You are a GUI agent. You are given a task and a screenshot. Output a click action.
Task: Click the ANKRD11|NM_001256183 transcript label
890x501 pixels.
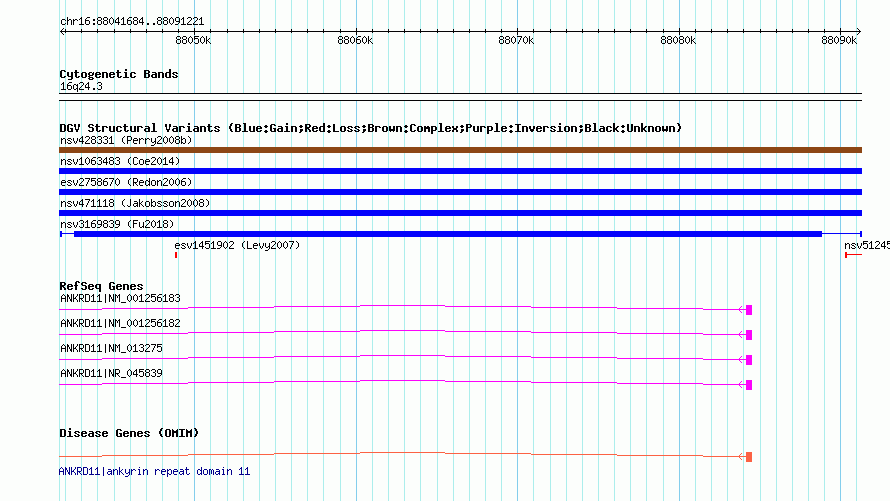click(x=120, y=298)
